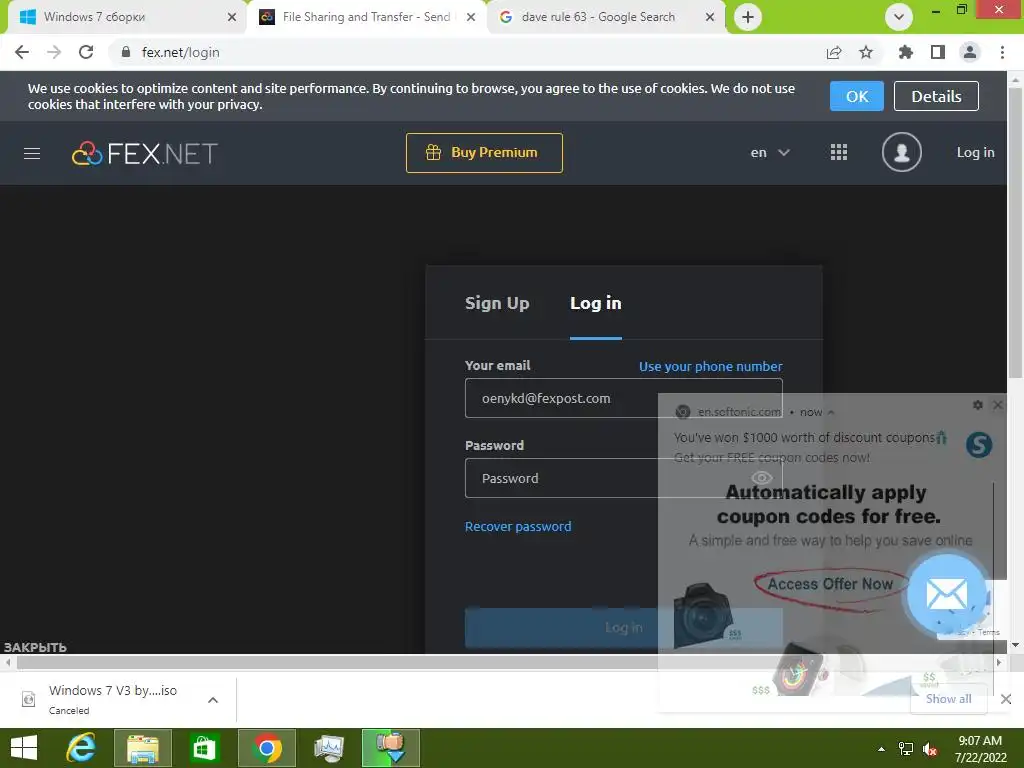Click the blue envelope chat bubble
1024x768 pixels.
pos(947,594)
